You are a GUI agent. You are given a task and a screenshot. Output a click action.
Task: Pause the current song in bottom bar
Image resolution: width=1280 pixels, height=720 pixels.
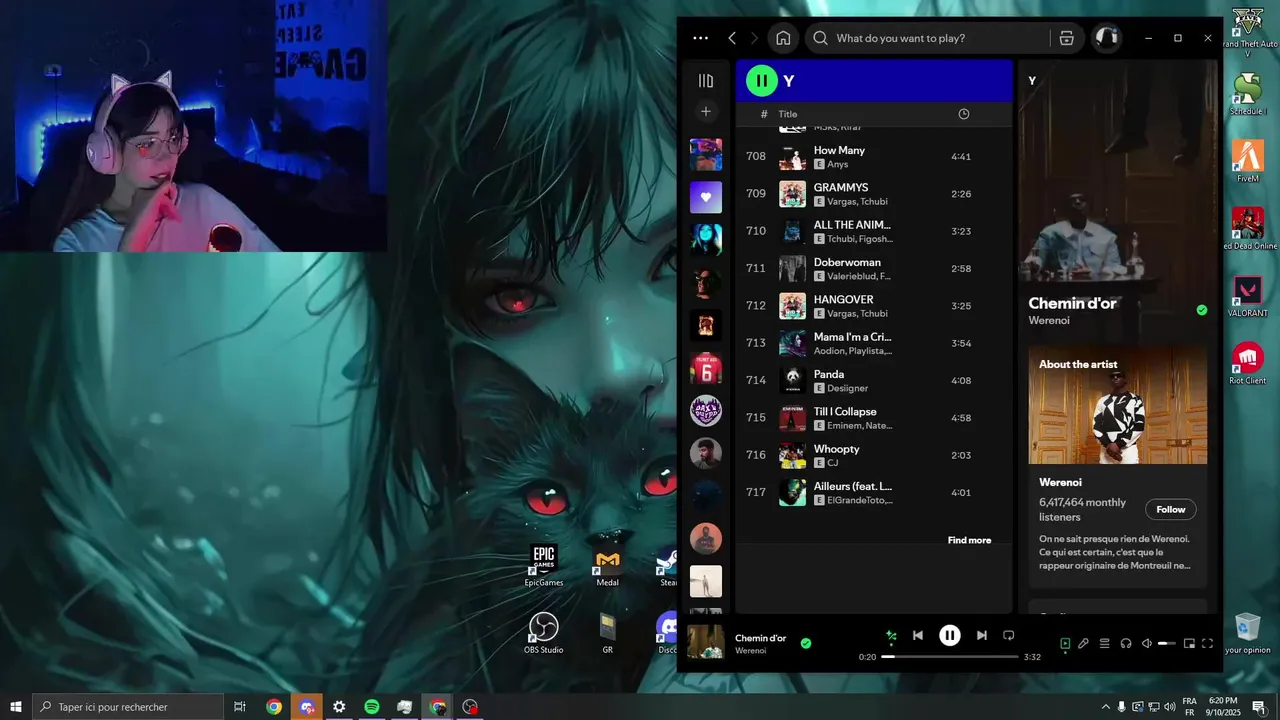coord(950,635)
